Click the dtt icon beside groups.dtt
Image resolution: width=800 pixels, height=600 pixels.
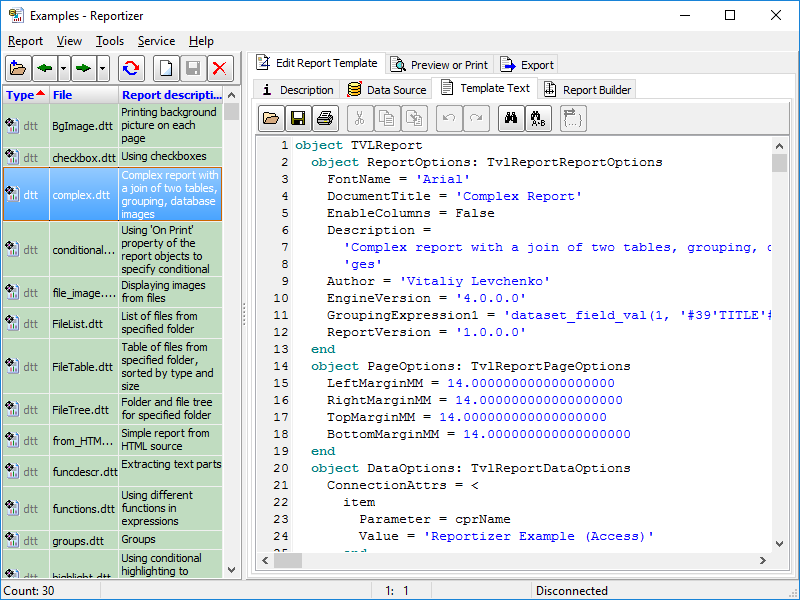coord(12,540)
